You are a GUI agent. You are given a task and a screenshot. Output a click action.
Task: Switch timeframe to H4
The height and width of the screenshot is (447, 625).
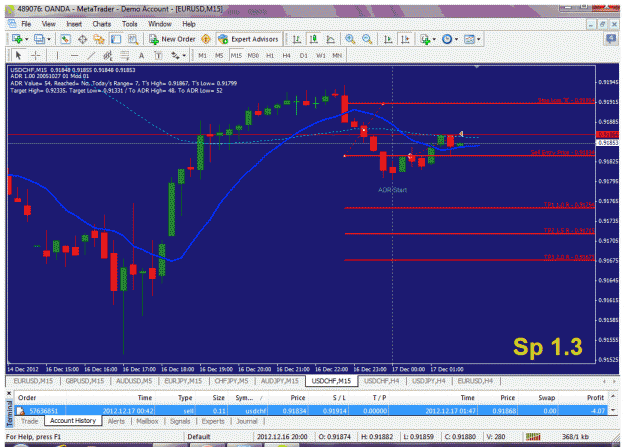287,55
